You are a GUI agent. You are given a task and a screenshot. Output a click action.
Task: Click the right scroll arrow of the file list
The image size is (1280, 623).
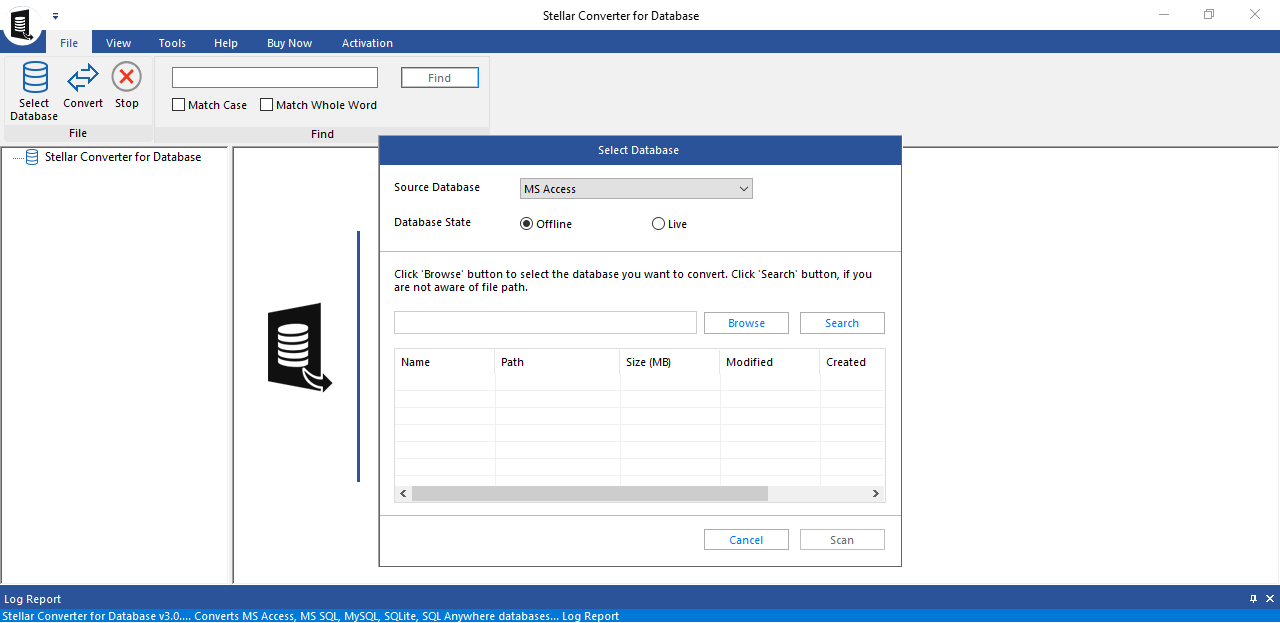coord(876,493)
